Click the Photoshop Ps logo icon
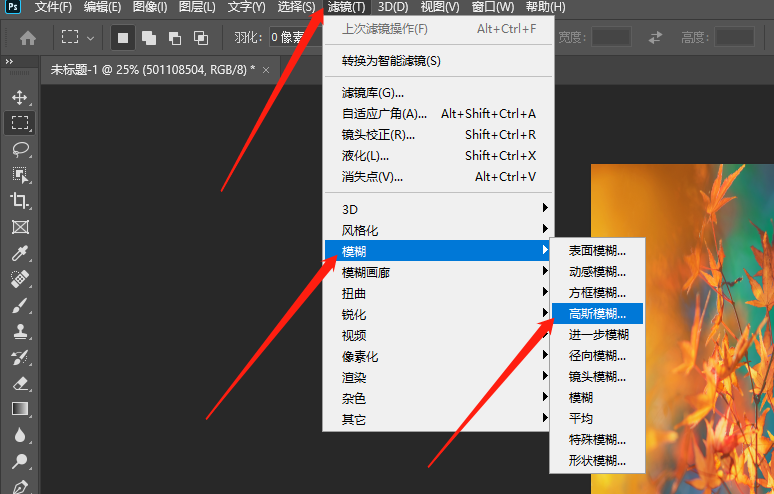Screen dimensions: 774x494 [13, 7]
